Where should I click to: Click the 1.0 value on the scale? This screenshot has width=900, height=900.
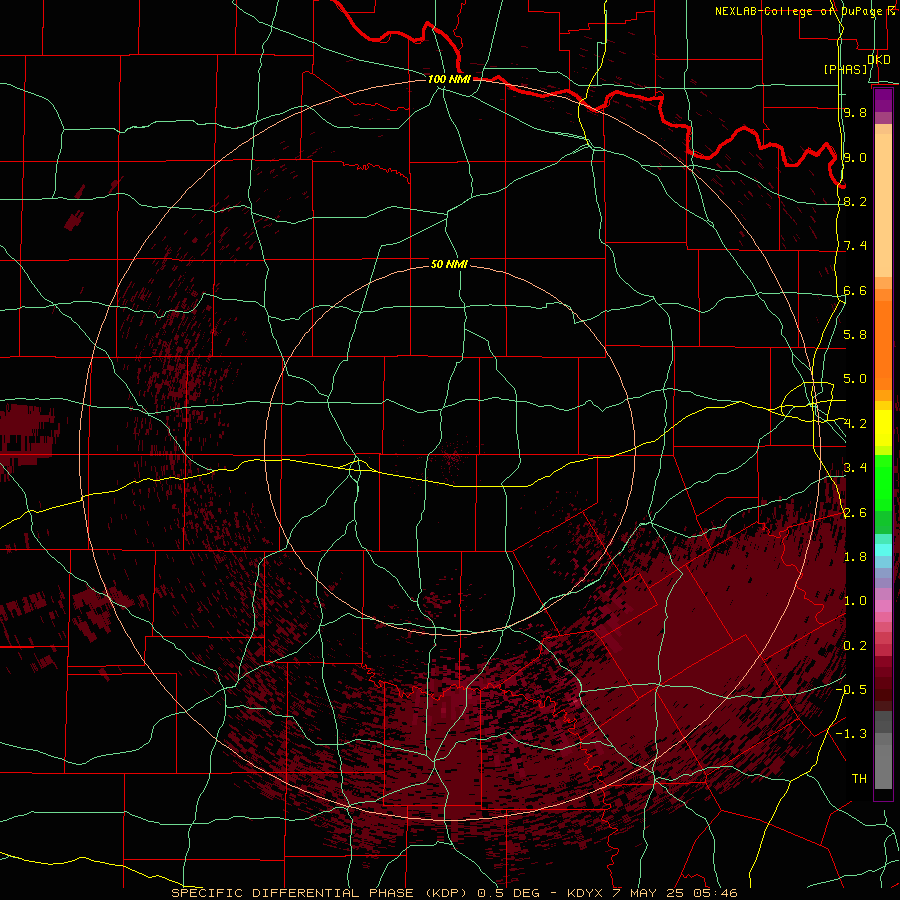(855, 601)
